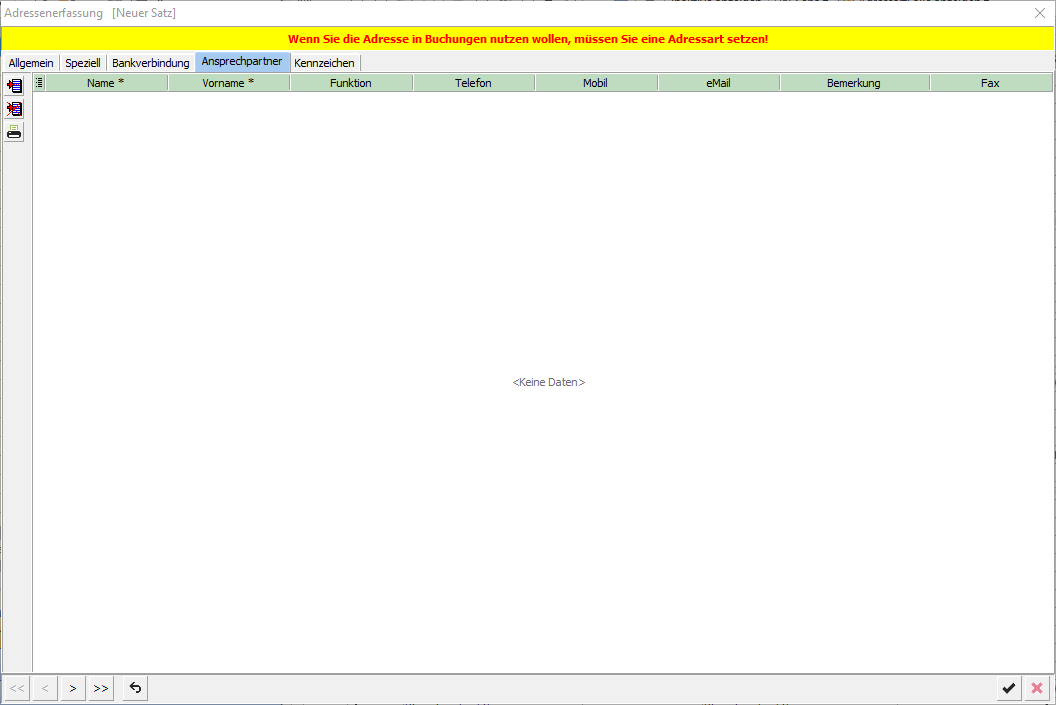This screenshot has height=705, width=1056.
Task: Click the eMail column header
Action: click(718, 83)
